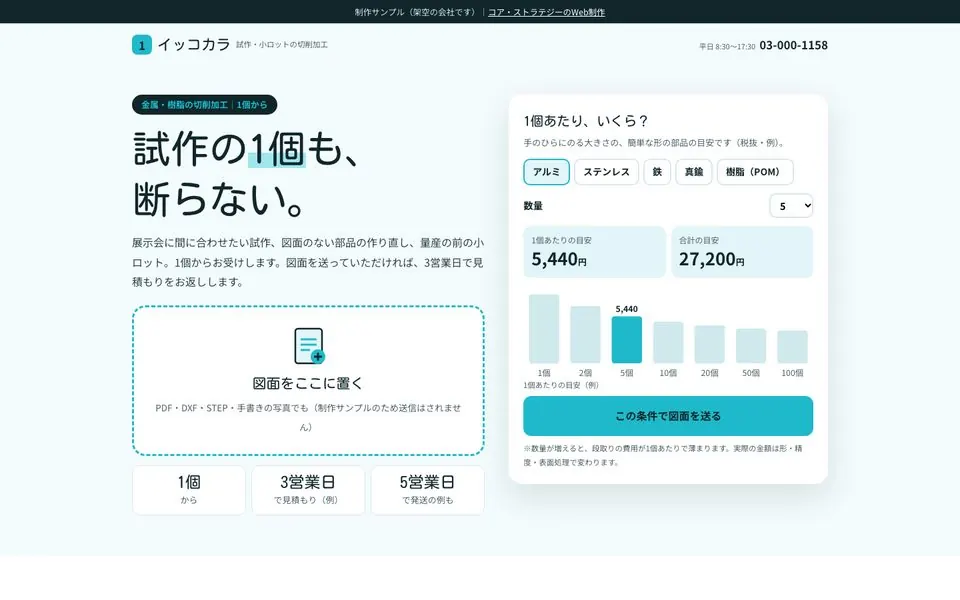Viewport: 960px width, 600px height.
Task: Click the 展示会に間に合わせたい試作 paragraph
Action: [308, 262]
